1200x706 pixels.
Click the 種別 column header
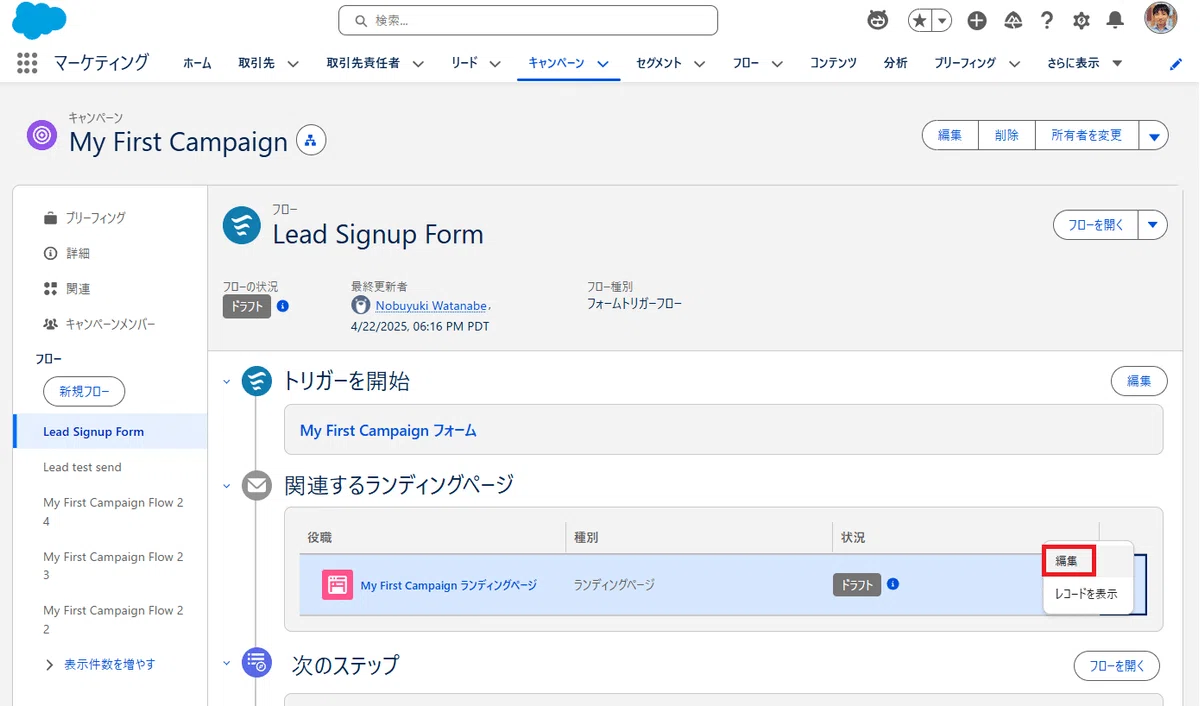coord(586,538)
